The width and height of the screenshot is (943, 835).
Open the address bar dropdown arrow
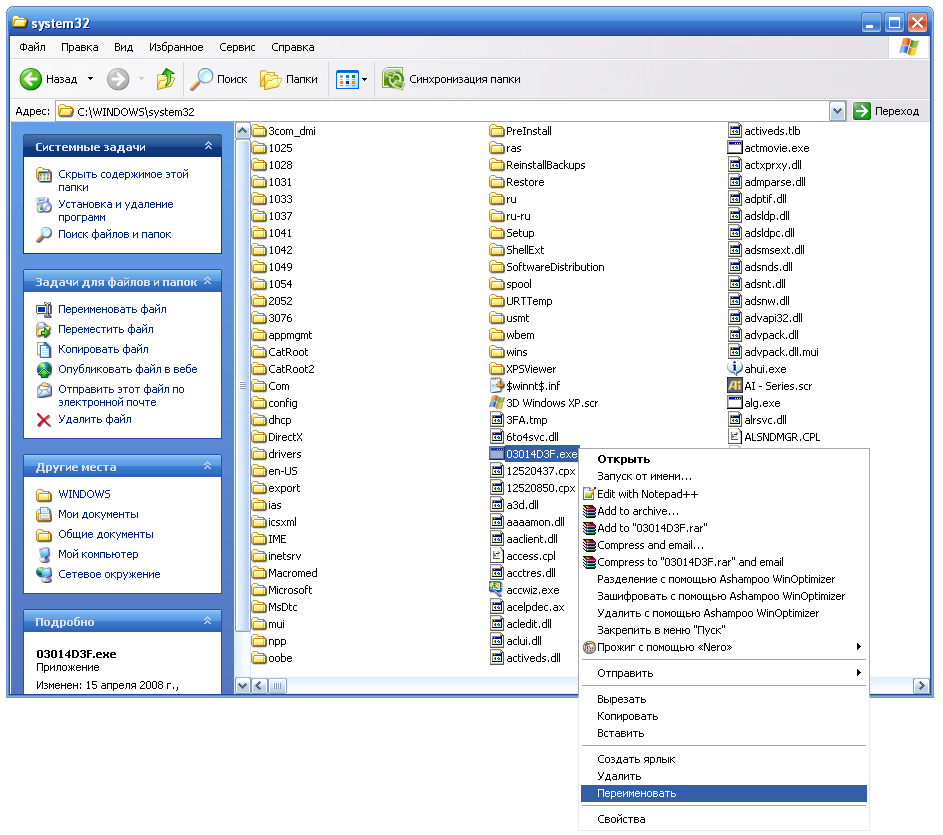(x=837, y=111)
